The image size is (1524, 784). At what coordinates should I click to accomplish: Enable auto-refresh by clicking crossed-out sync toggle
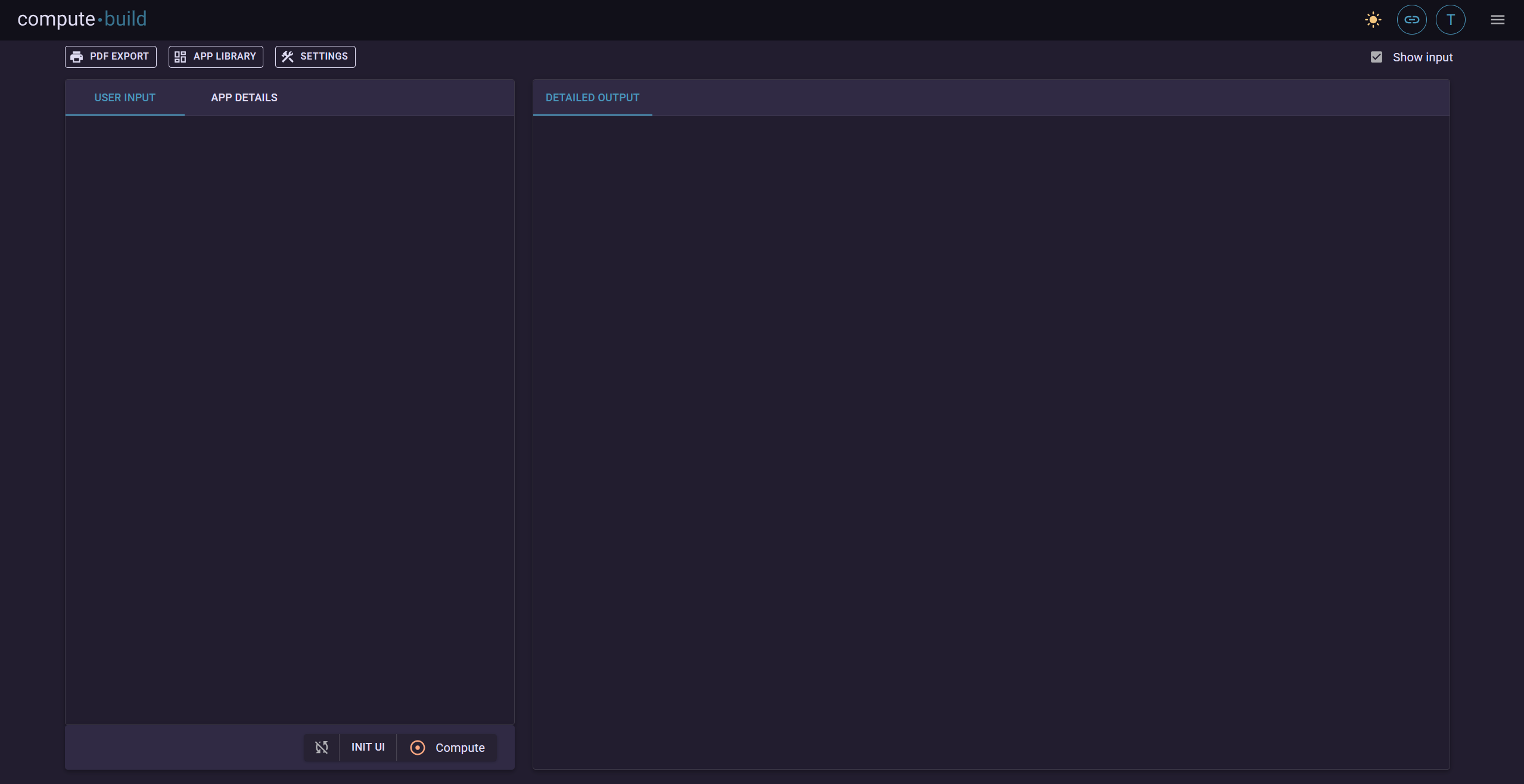tap(322, 747)
